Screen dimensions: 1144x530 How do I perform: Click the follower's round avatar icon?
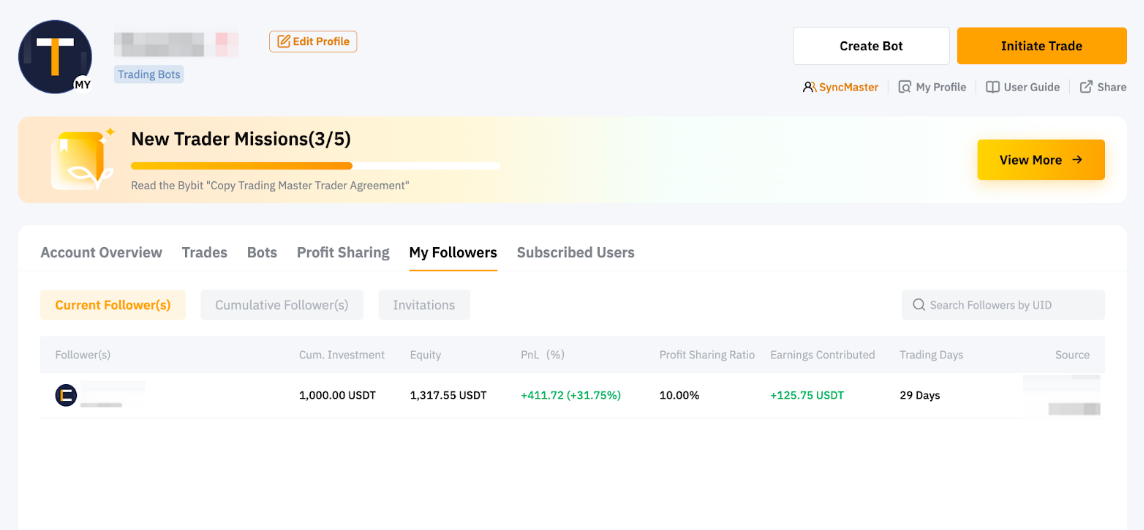tap(66, 396)
